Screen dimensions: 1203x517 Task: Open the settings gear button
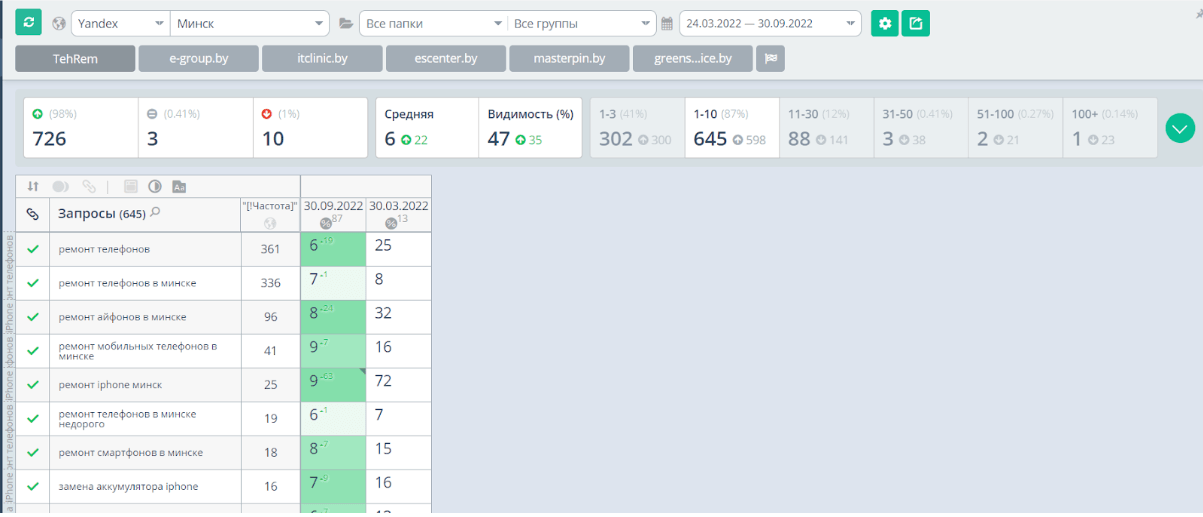pyautogui.click(x=884, y=23)
